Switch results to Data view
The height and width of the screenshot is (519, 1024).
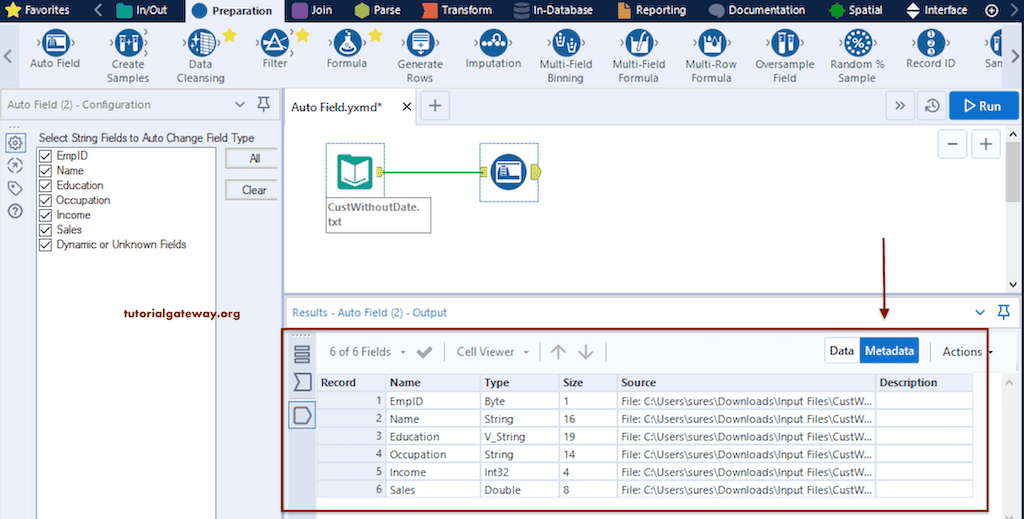click(x=841, y=351)
